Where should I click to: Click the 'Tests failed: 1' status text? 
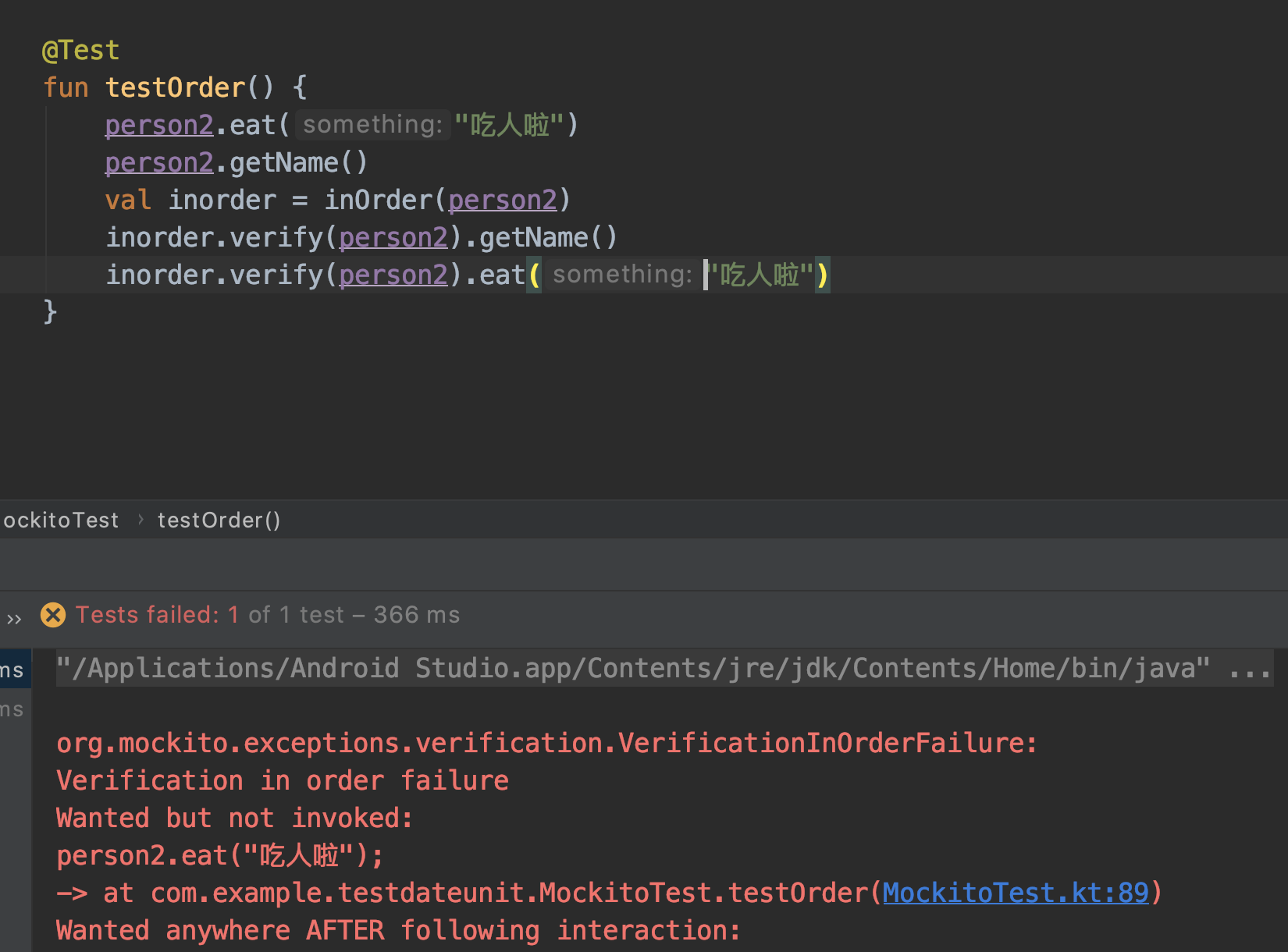pos(157,615)
